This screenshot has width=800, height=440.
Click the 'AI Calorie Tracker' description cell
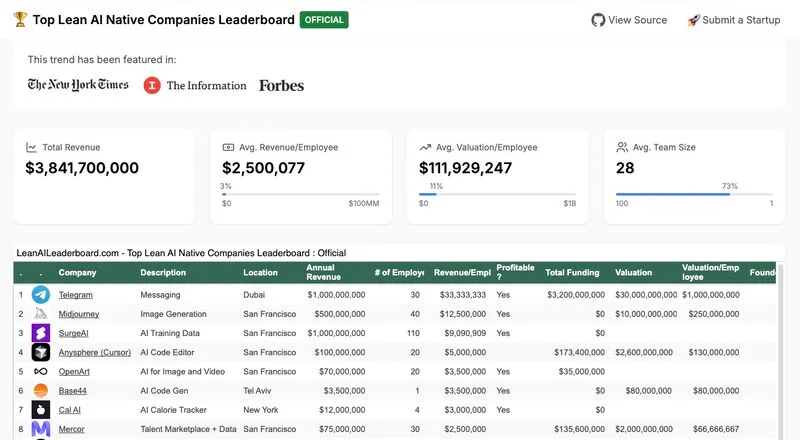pos(173,410)
